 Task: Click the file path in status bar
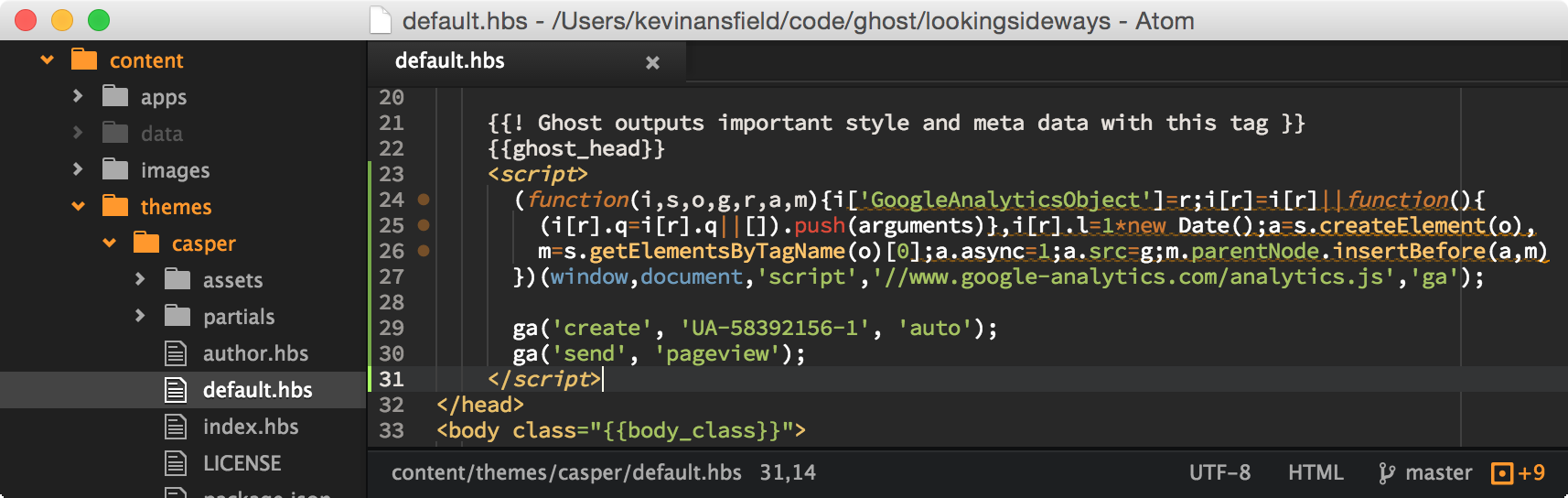point(566,472)
